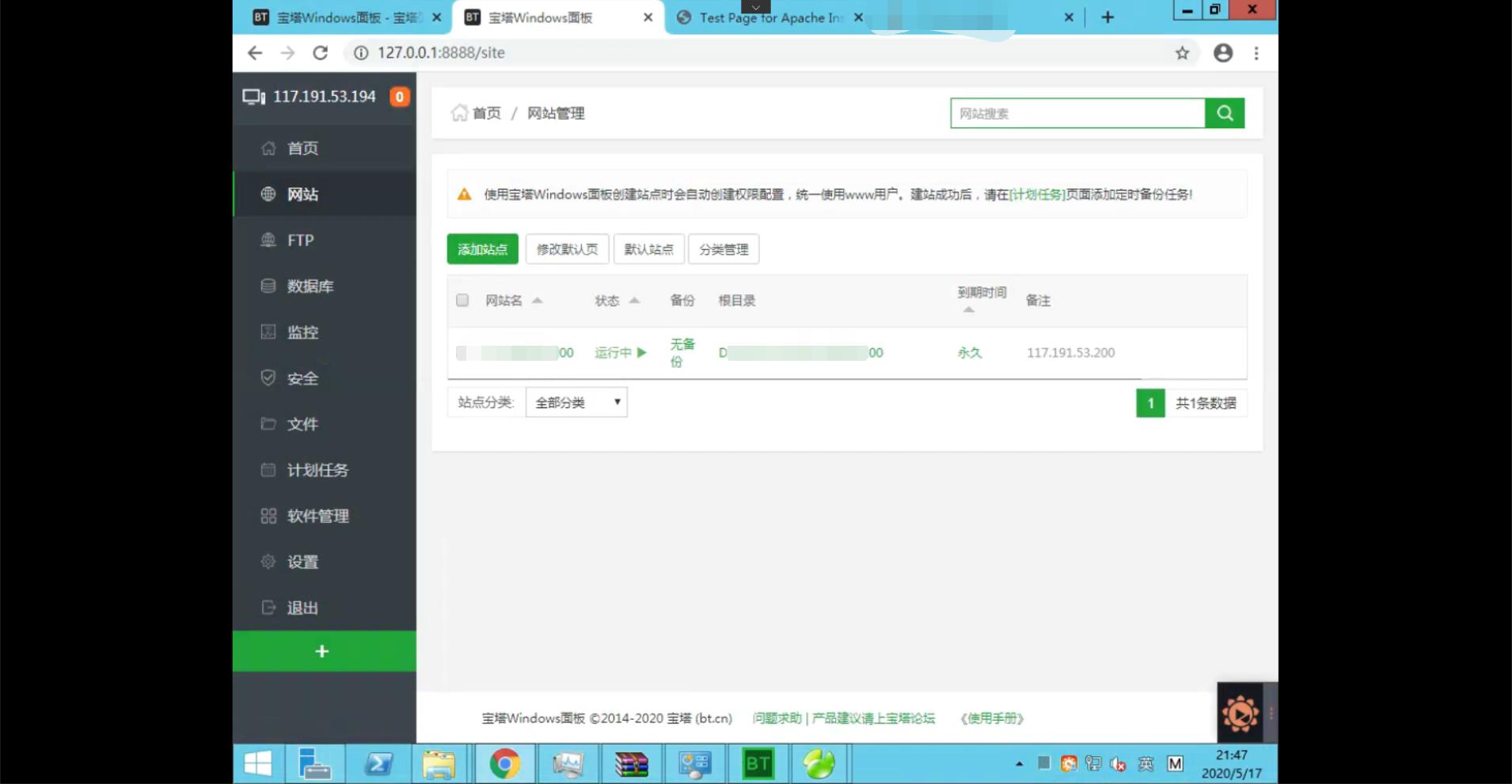Open the 网站 sidebar menu item

[x=325, y=194]
